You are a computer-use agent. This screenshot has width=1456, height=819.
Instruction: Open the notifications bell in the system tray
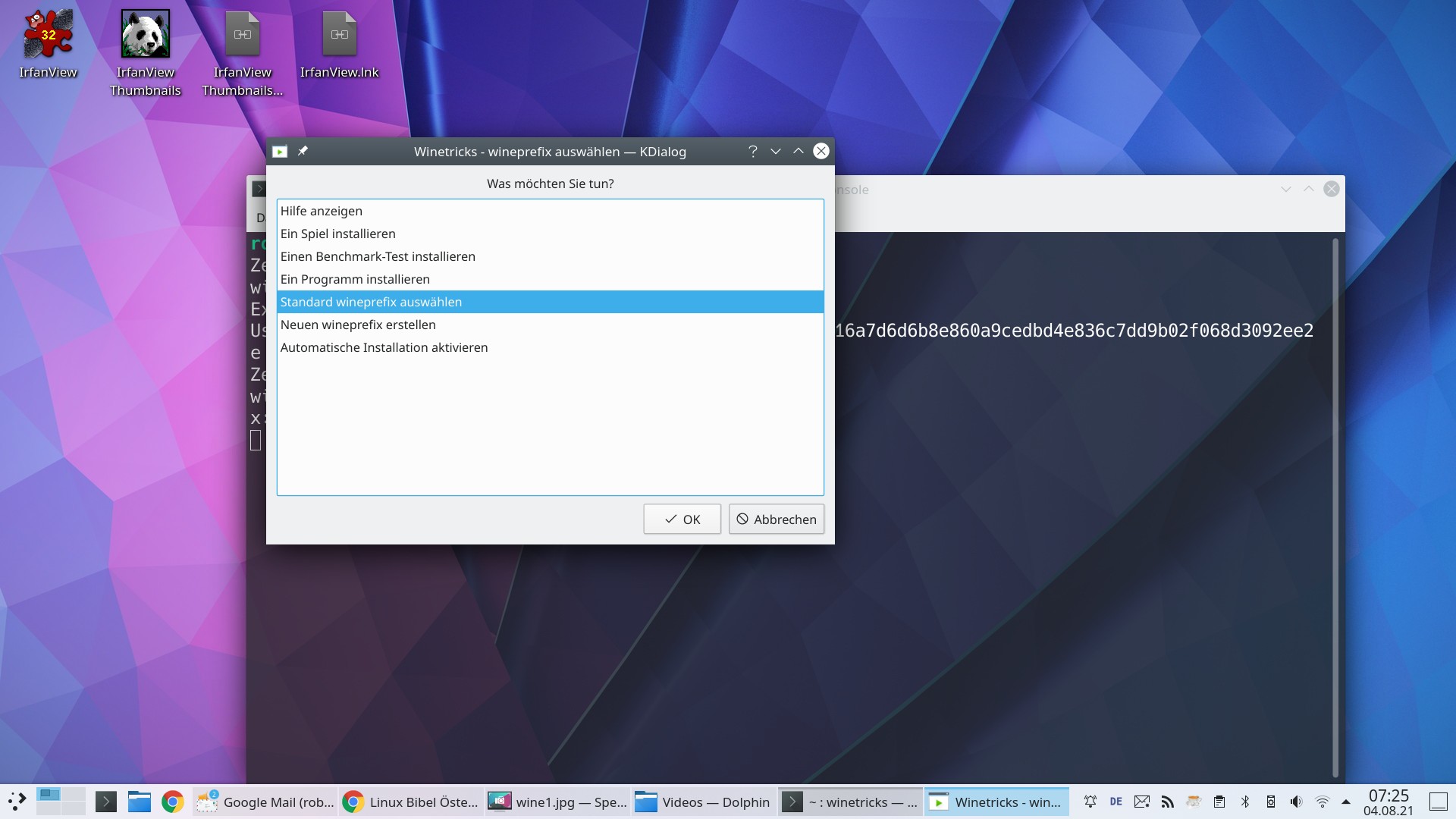tap(1090, 802)
